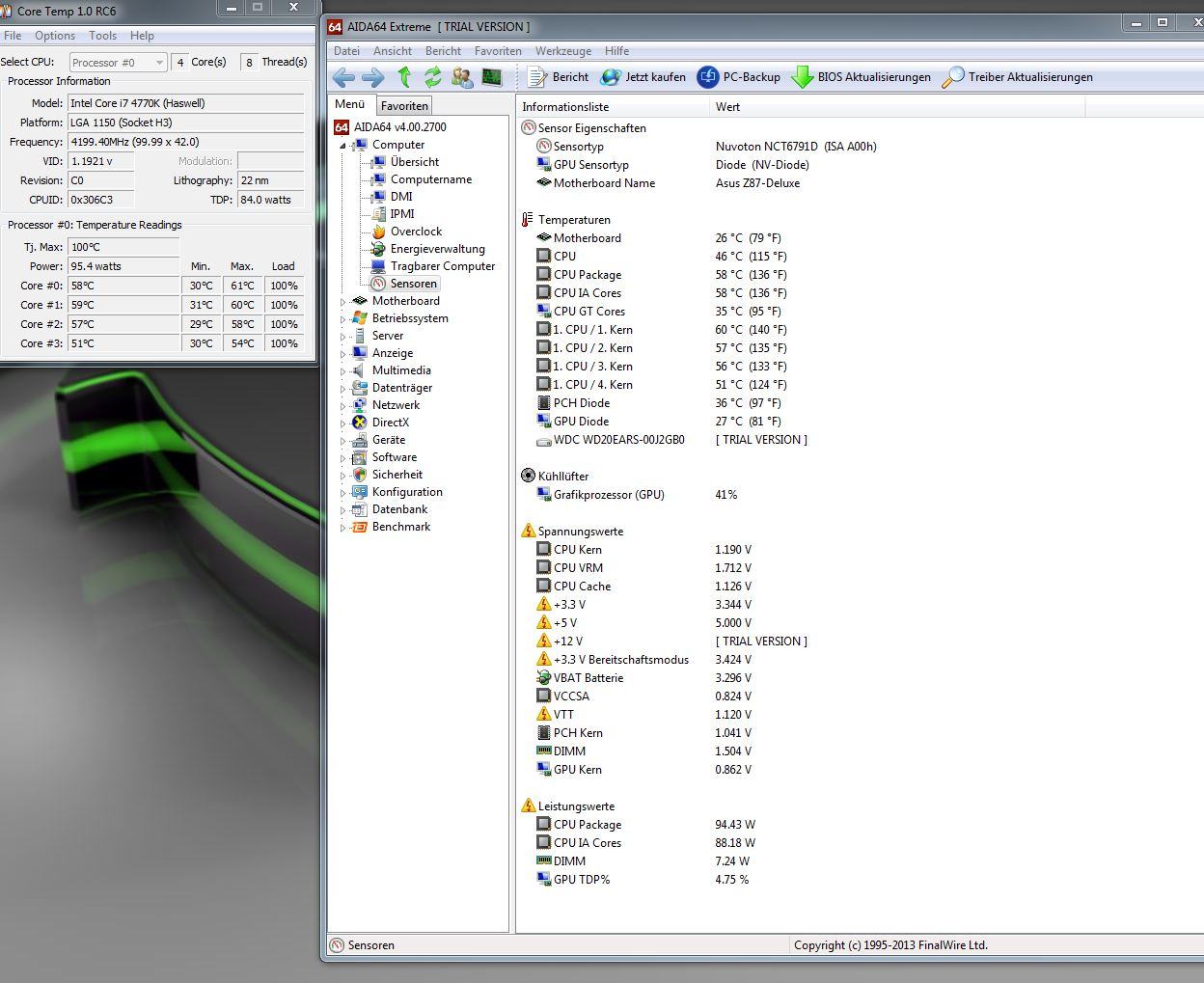Open the Select CPU dropdown in Core Temp
The height and width of the screenshot is (983, 1204).
pos(118,63)
